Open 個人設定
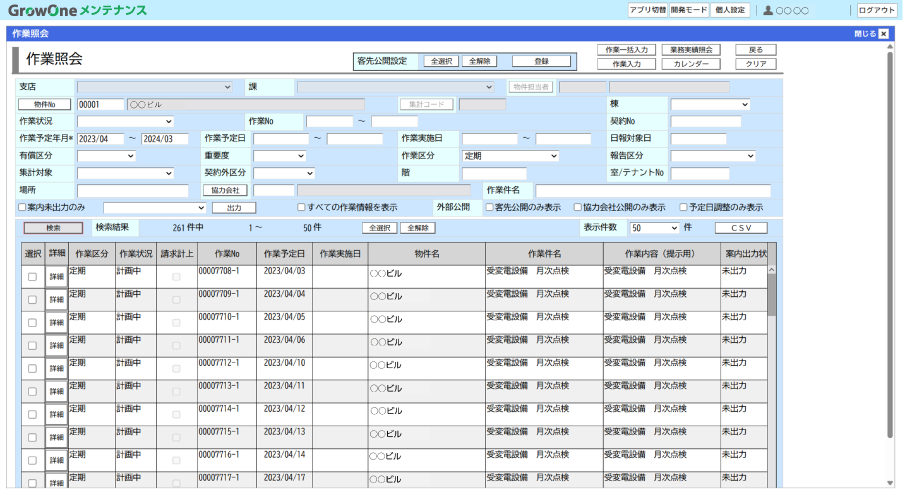The width and height of the screenshot is (903, 495). [730, 10]
